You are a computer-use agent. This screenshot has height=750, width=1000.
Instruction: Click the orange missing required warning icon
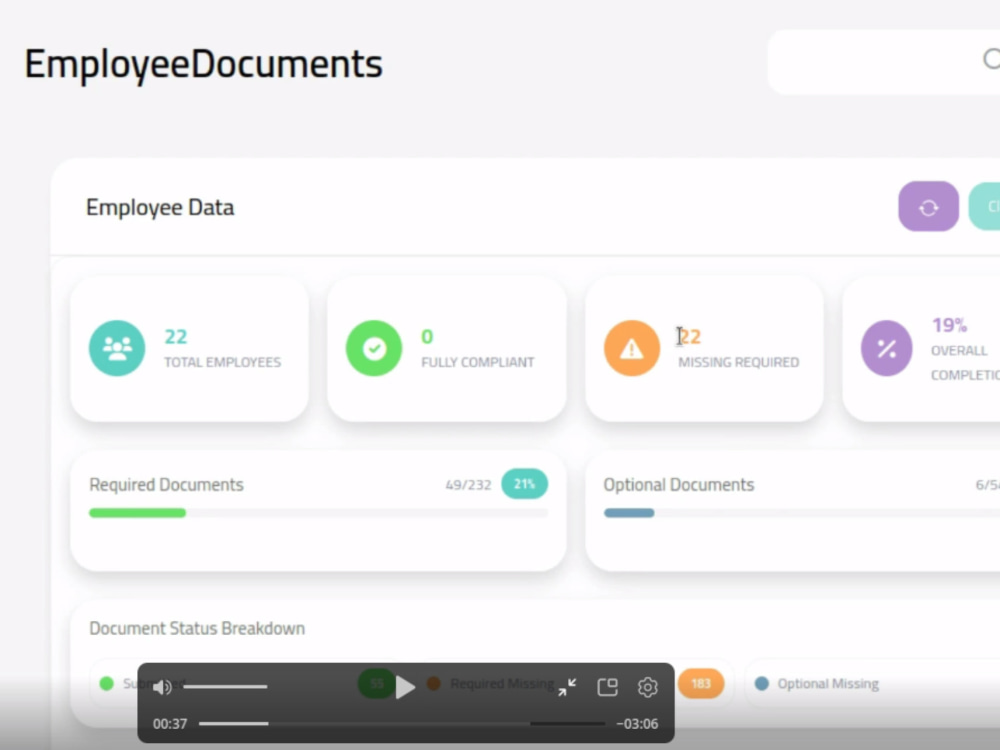(x=631, y=348)
